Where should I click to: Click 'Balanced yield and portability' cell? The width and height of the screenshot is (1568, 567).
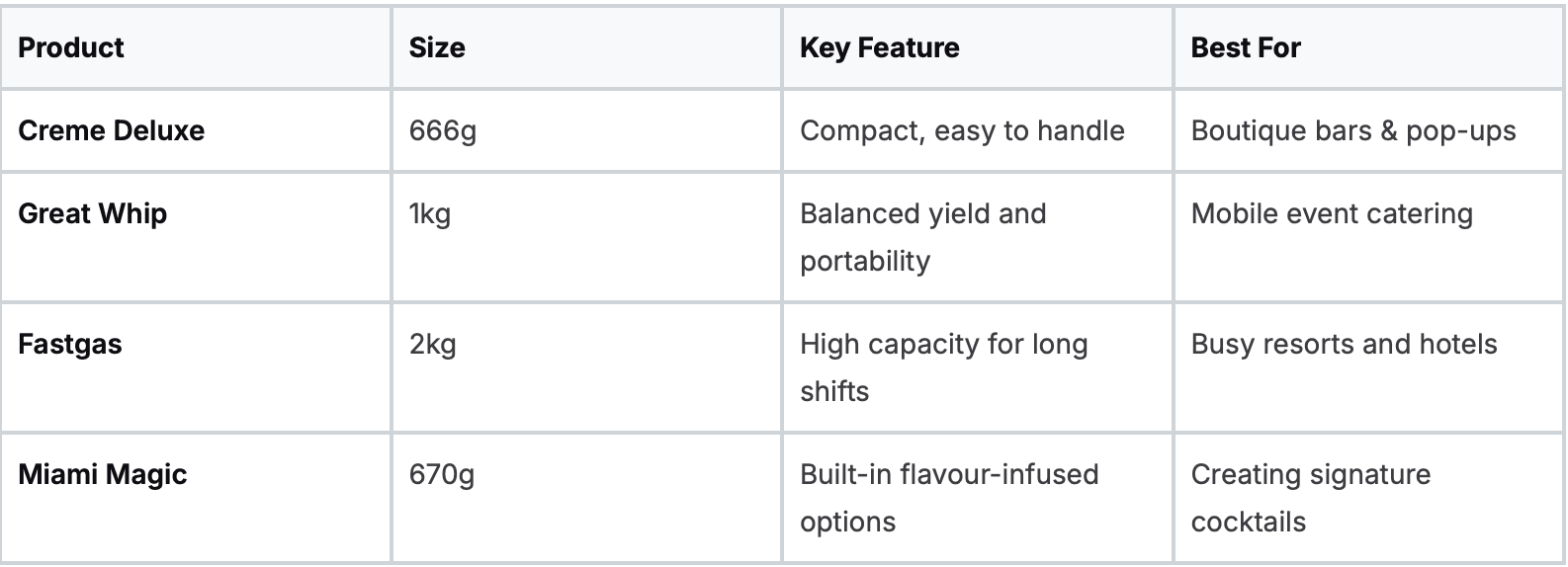tap(922, 237)
